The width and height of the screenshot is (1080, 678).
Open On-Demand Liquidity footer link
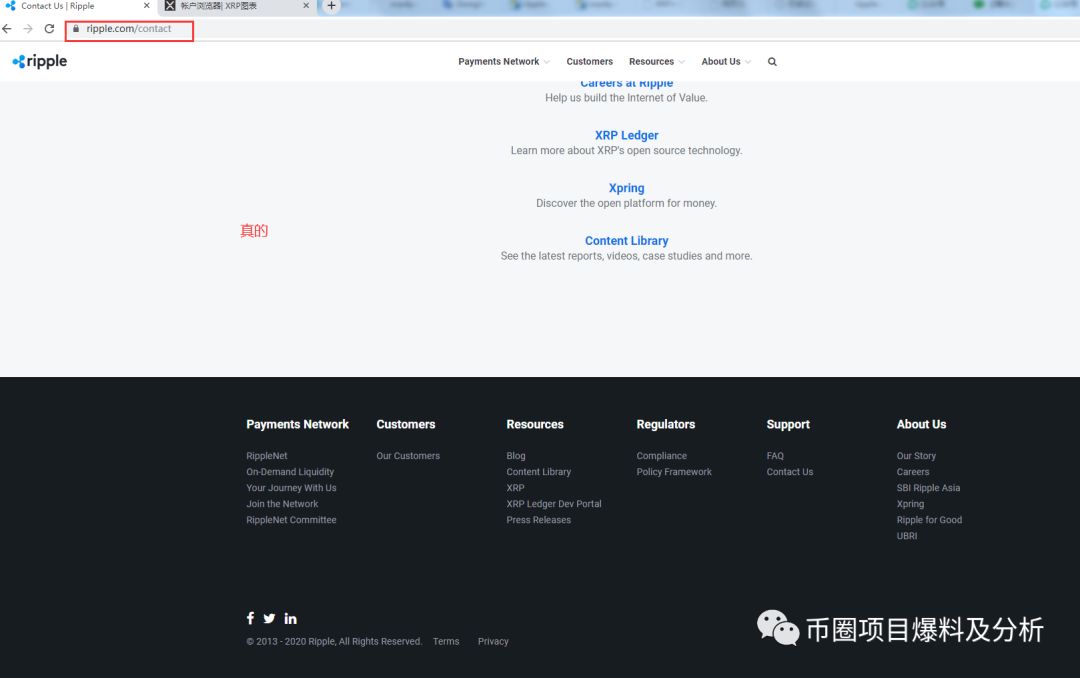290,472
